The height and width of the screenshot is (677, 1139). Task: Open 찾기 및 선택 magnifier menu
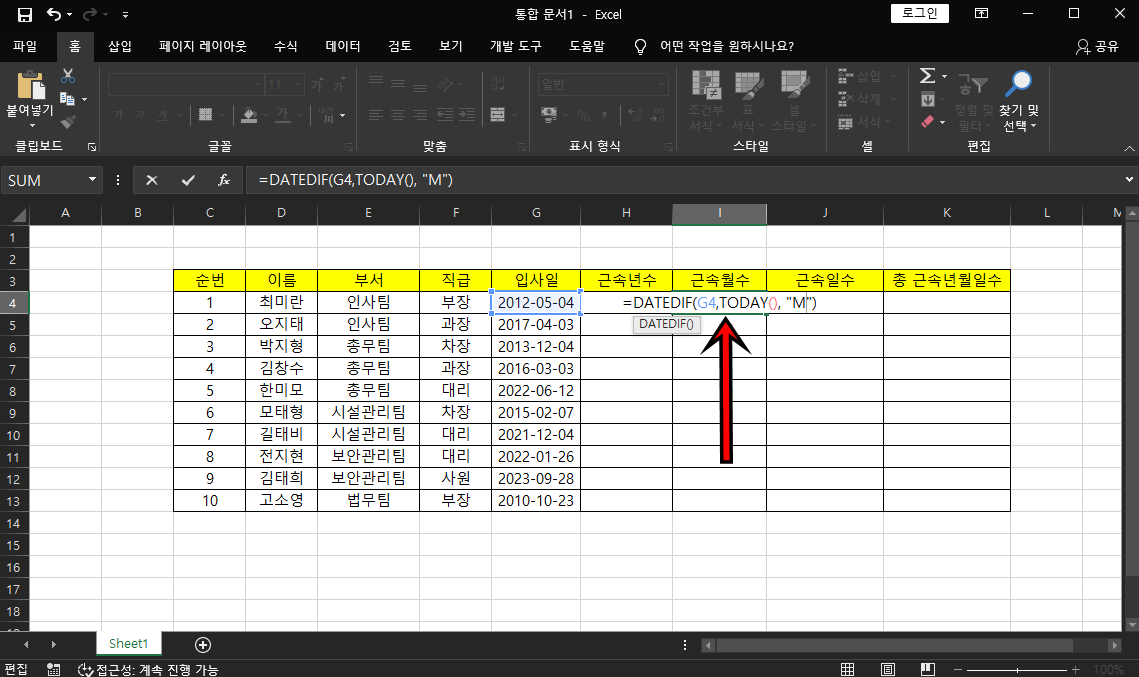[x=1018, y=102]
